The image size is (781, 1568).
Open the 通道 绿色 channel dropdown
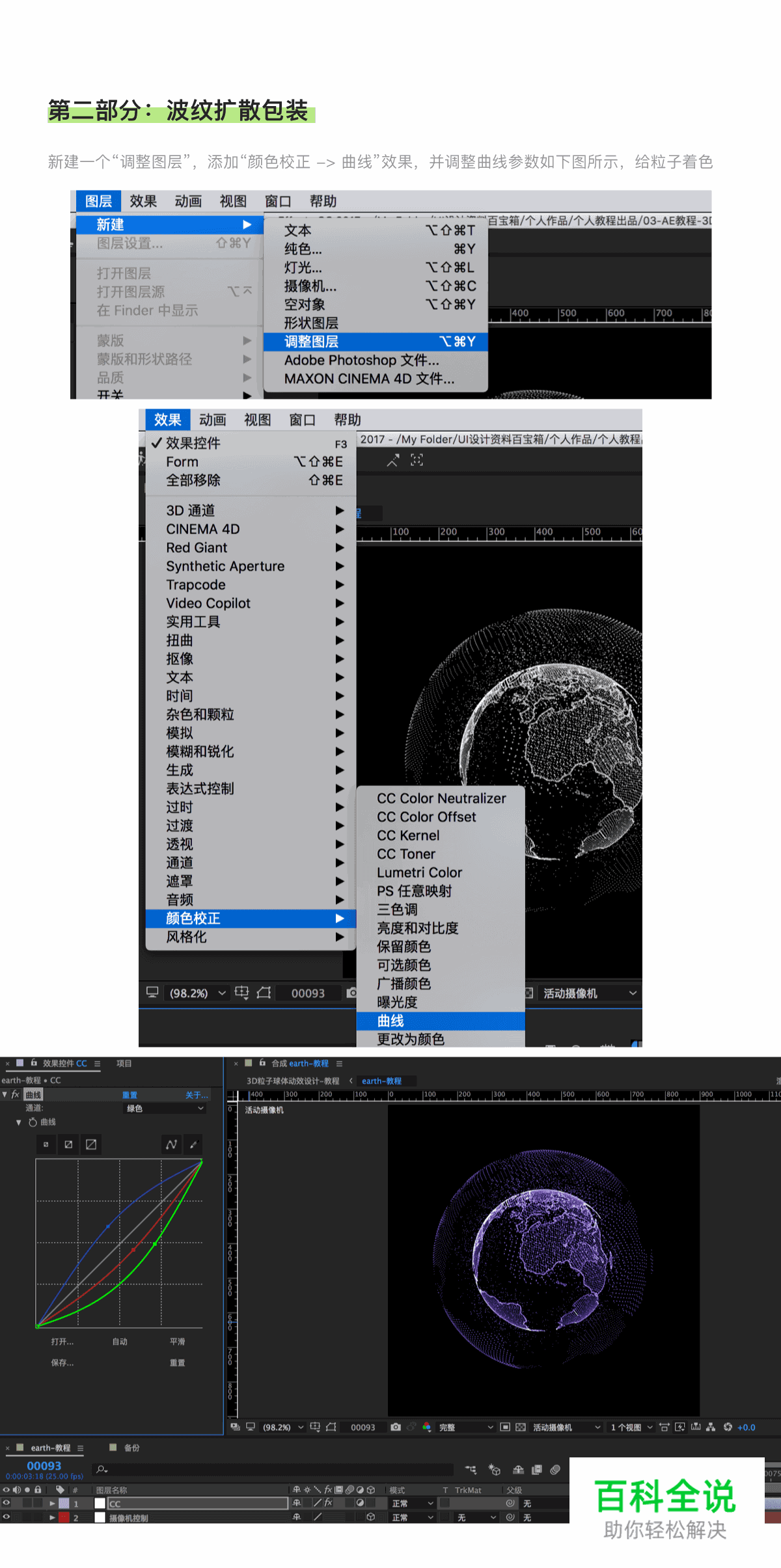tap(165, 1108)
